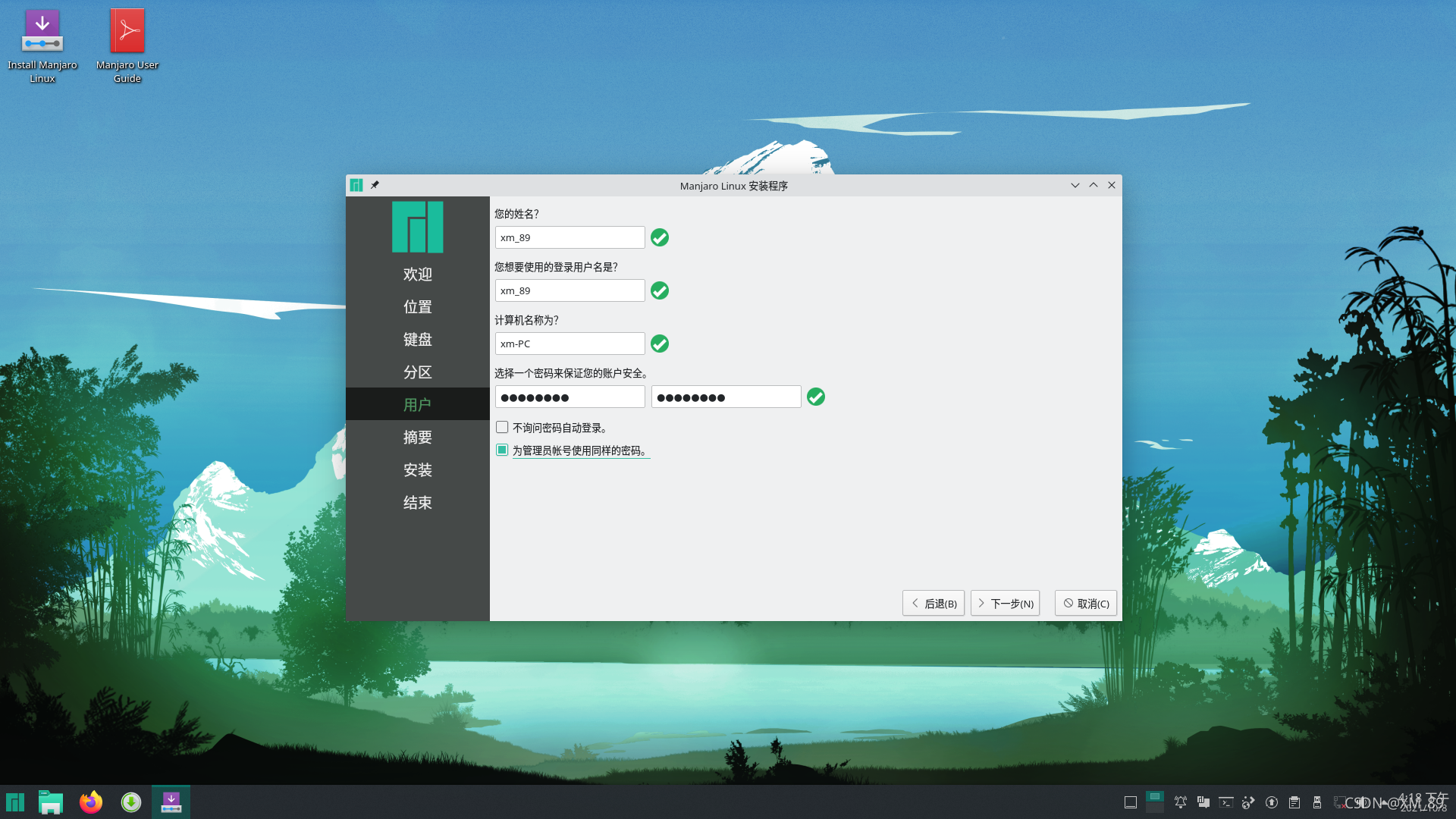Go to 摘要 (Summary) step in sidebar

click(x=418, y=437)
